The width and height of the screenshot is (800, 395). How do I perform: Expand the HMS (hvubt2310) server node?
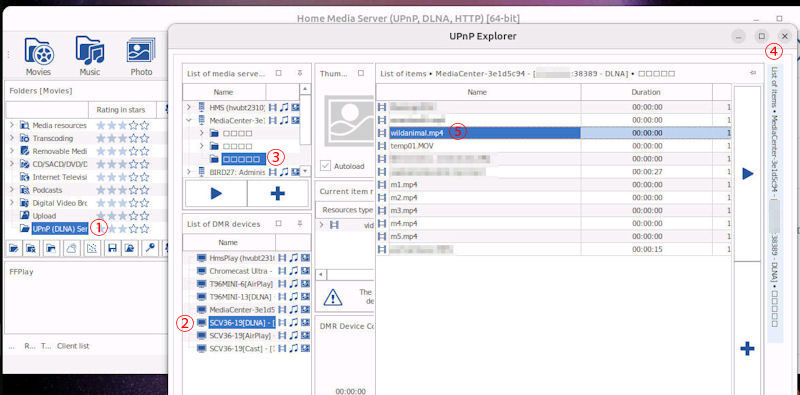coord(189,107)
